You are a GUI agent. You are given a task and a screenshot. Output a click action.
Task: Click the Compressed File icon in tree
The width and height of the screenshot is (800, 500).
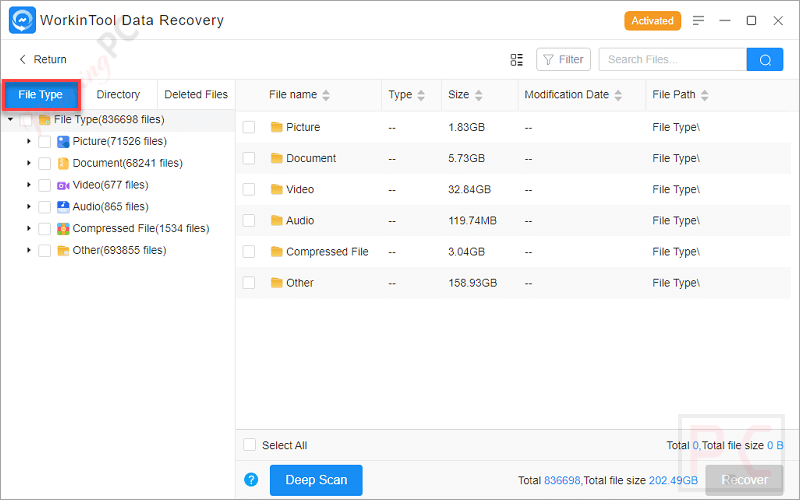pos(63,229)
